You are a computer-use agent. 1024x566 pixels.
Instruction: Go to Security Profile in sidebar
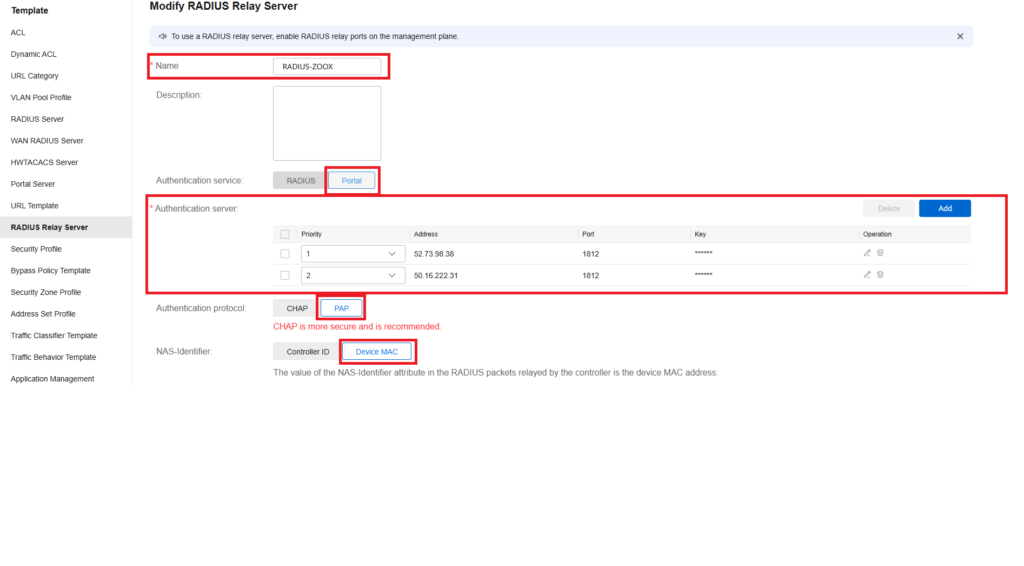[36, 249]
